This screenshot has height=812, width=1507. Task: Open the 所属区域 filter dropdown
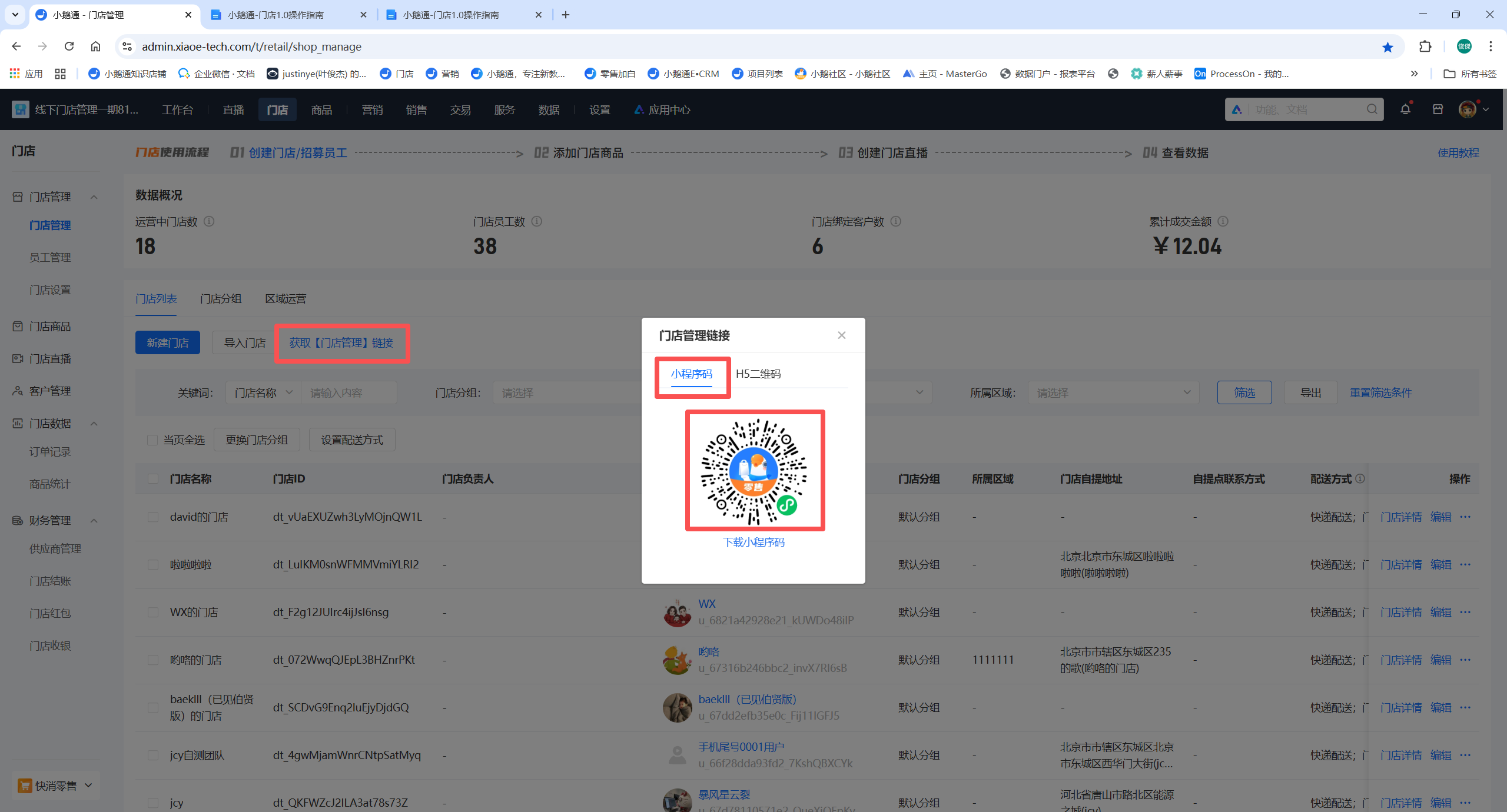click(1113, 392)
